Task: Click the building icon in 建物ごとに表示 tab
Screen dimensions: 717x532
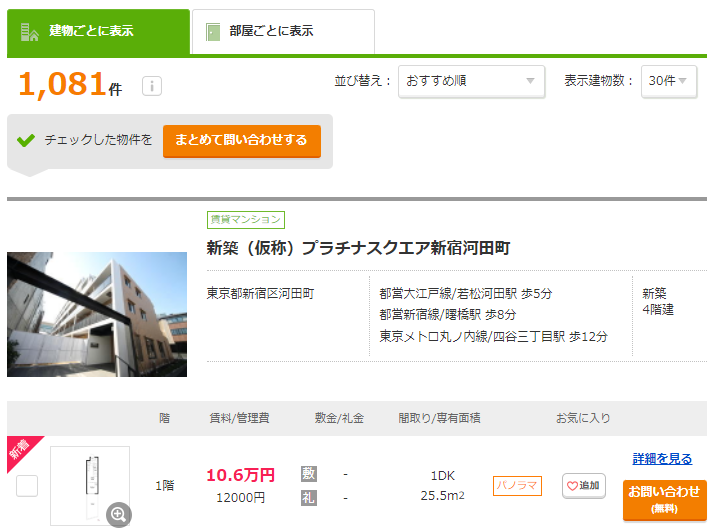Action: coord(30,32)
